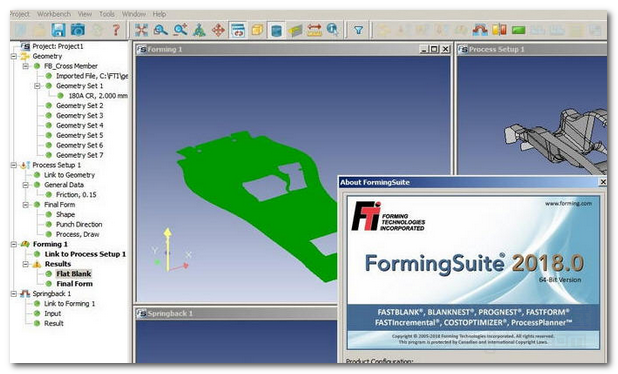This screenshot has height=374, width=618.
Task: Click the green rectangle blank toolbar icon
Action: point(519,30)
